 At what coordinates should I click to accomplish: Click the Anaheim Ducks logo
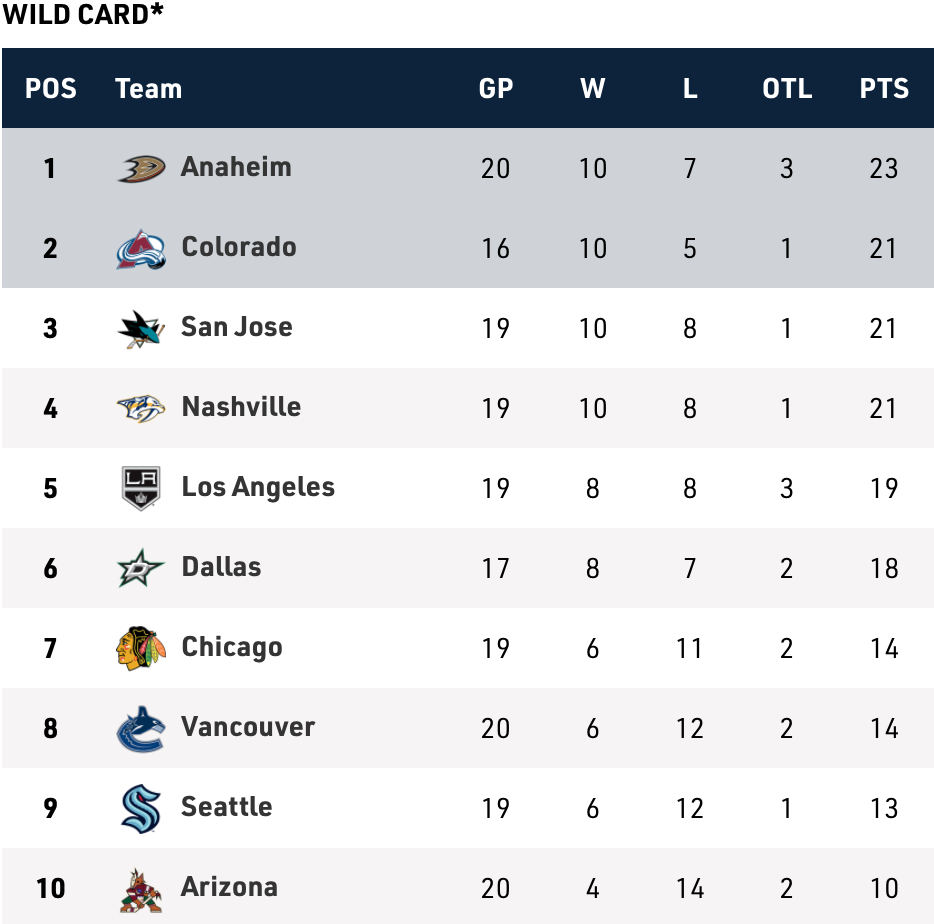tap(141, 168)
